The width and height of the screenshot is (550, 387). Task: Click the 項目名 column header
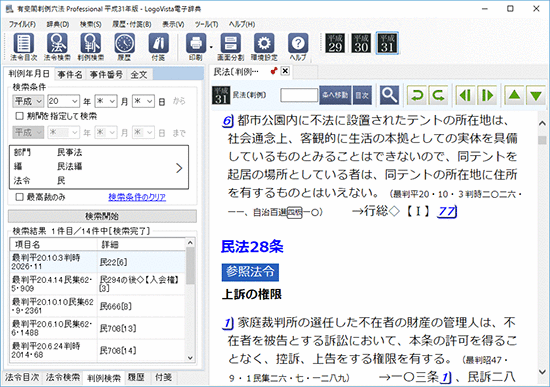pyautogui.click(x=54, y=245)
